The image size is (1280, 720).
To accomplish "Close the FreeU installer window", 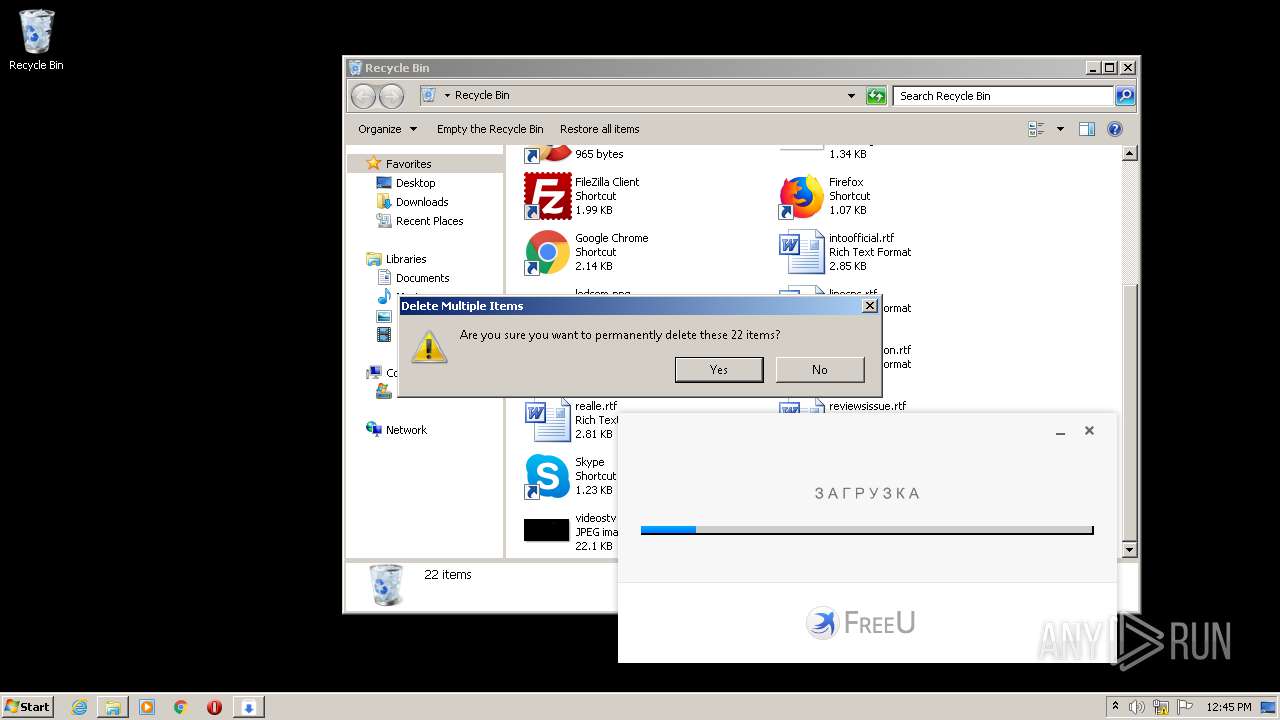I will [1089, 431].
